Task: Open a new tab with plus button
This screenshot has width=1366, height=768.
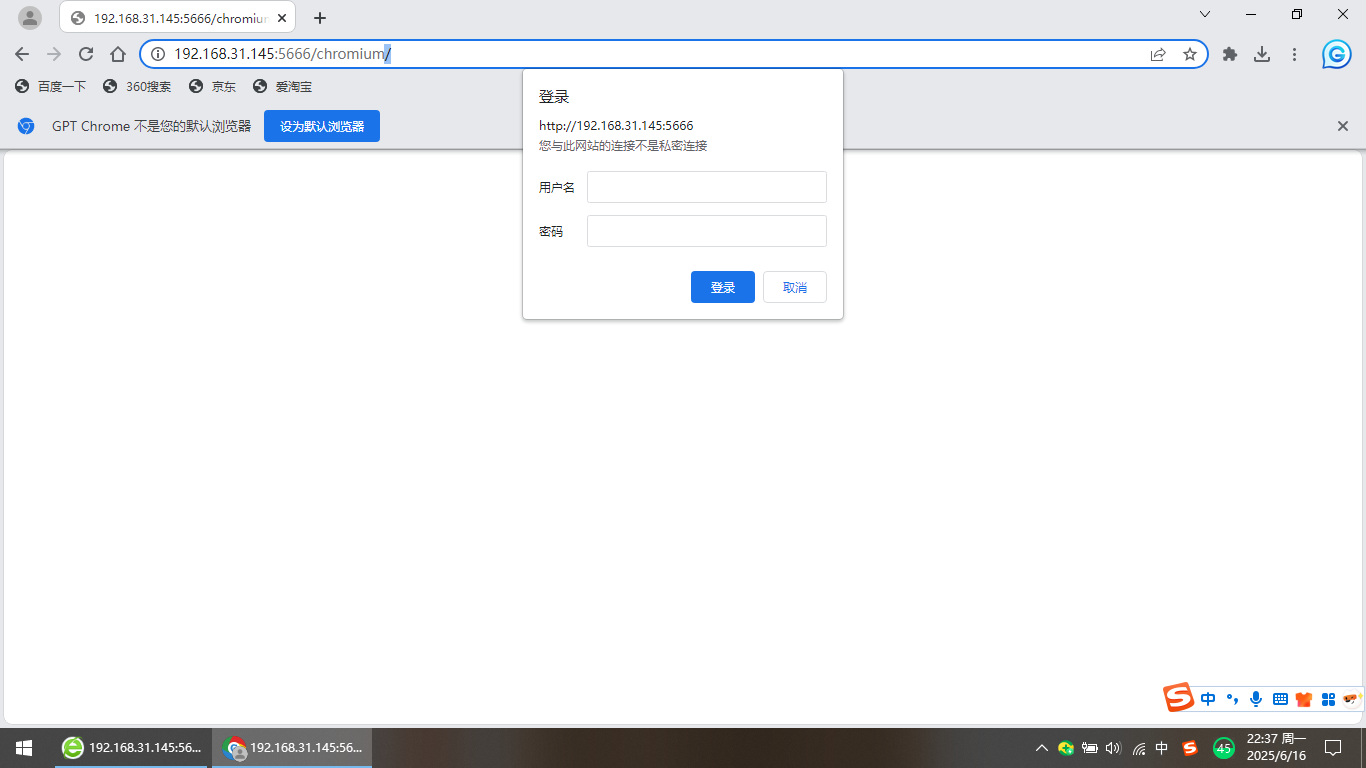Action: pyautogui.click(x=320, y=18)
